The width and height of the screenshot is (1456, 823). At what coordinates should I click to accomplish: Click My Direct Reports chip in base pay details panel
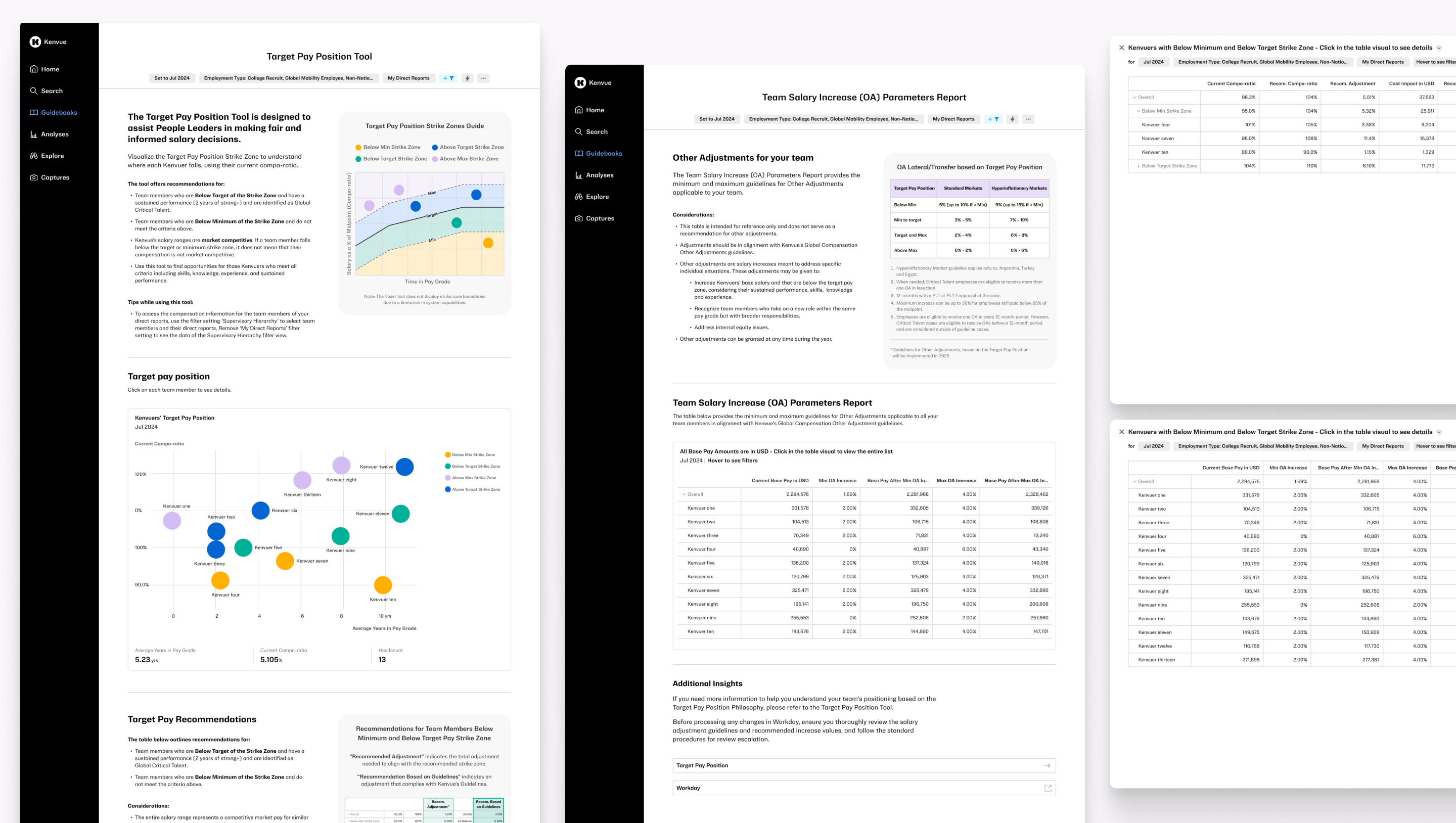point(1383,446)
